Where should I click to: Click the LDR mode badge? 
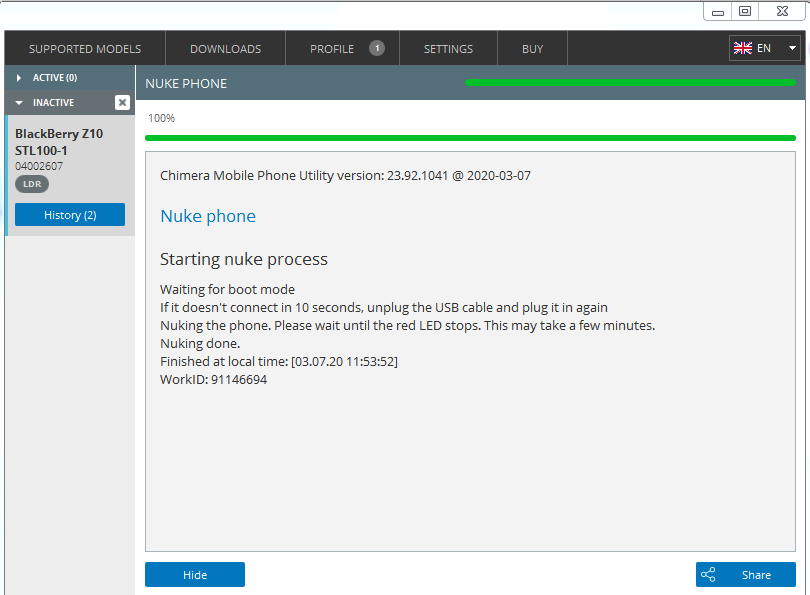point(32,184)
